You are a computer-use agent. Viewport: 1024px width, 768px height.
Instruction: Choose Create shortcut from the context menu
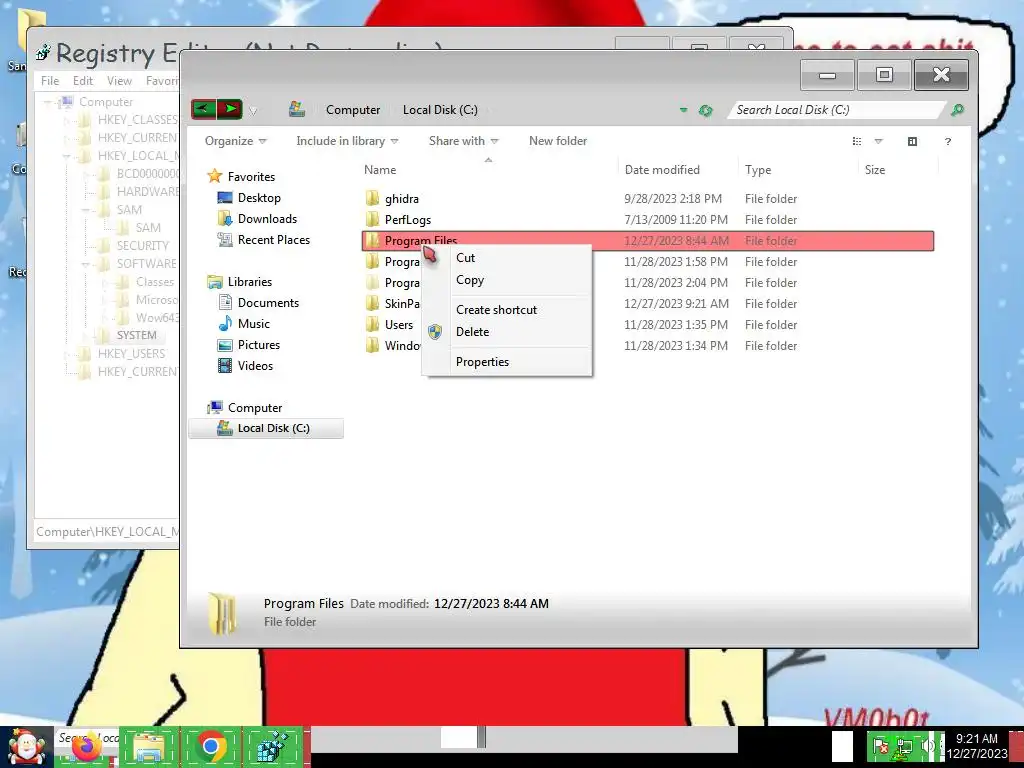496,310
